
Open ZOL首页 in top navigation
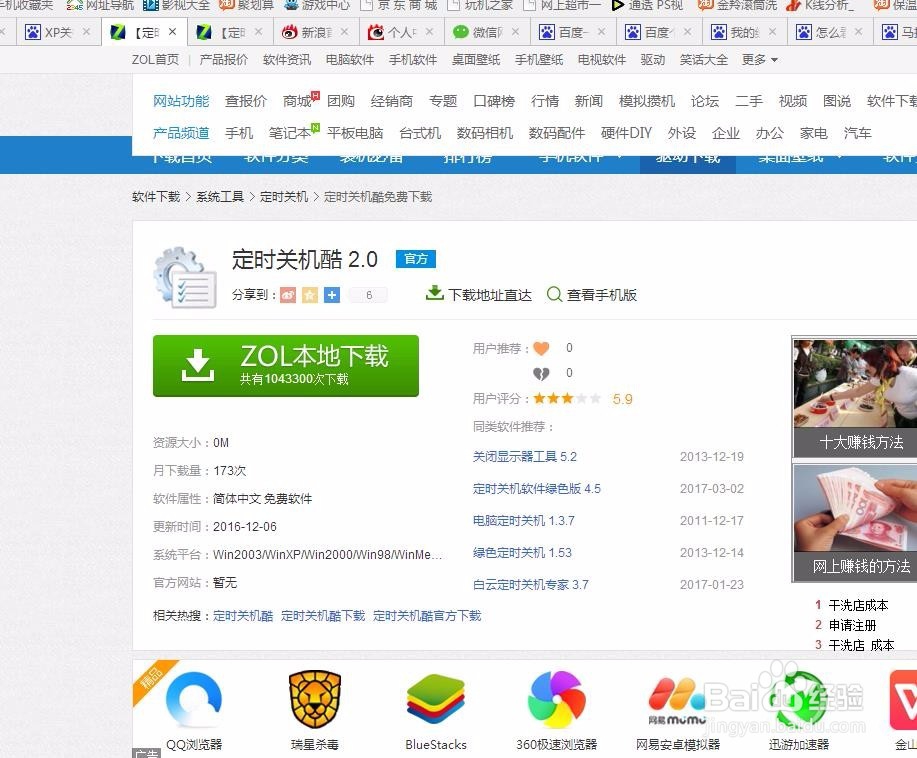coord(156,60)
